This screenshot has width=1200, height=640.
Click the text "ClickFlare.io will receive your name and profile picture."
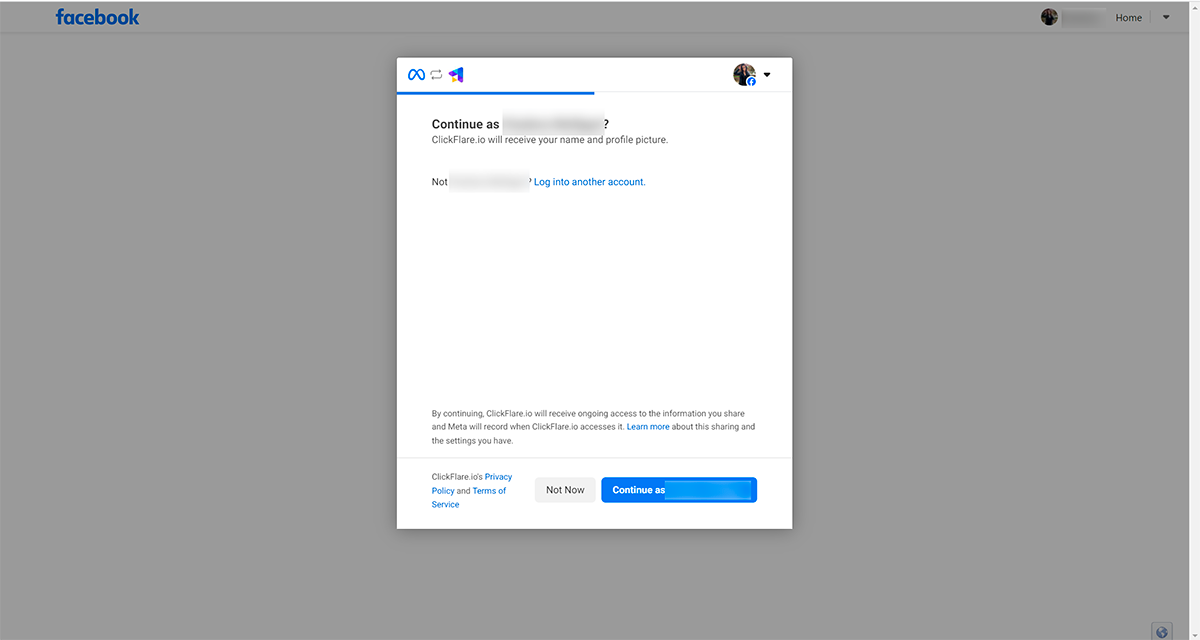click(550, 140)
